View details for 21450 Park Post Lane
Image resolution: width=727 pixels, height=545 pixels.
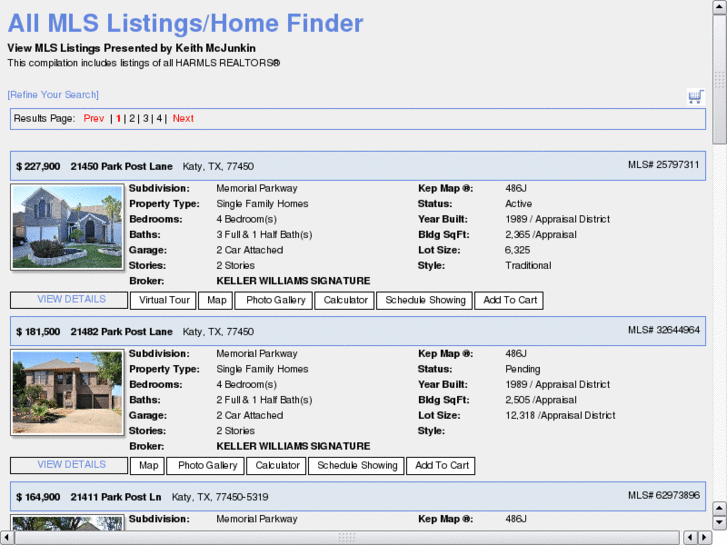pos(69,300)
